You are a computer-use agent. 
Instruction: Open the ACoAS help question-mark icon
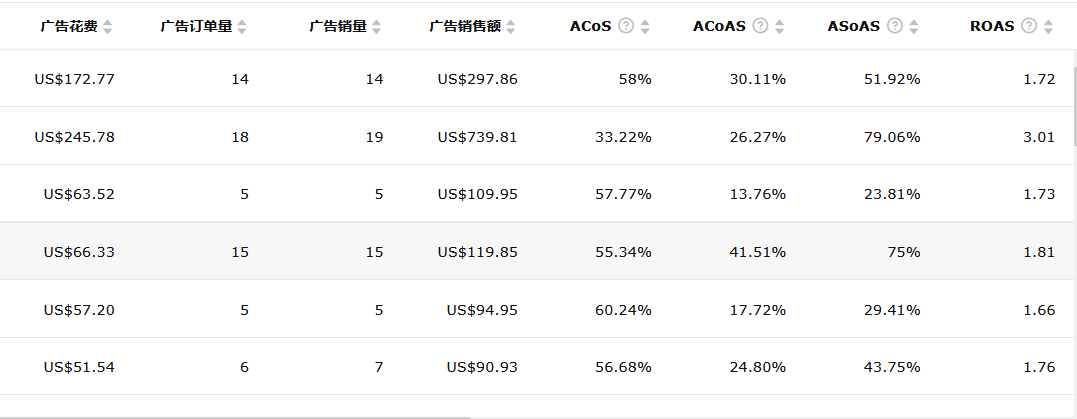pyautogui.click(x=760, y=26)
